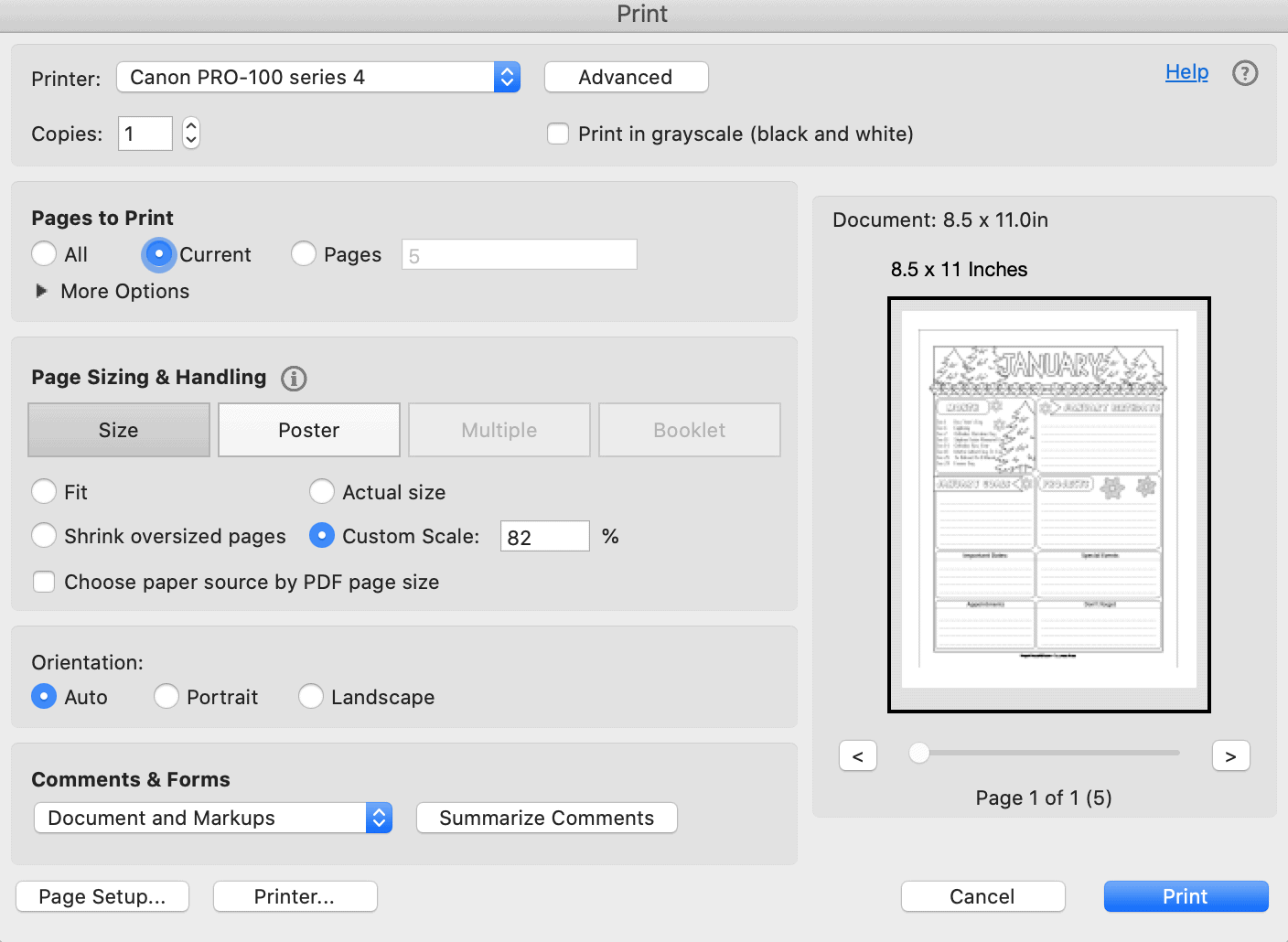Set orientation to Landscape
Image resolution: width=1288 pixels, height=942 pixels.
point(311,696)
